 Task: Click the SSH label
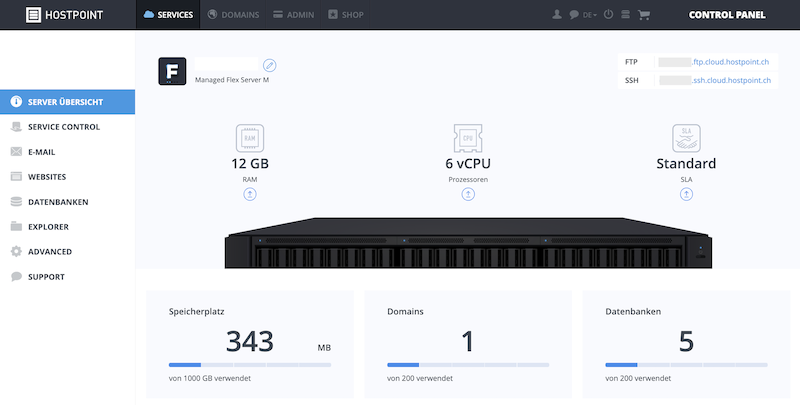[632, 80]
